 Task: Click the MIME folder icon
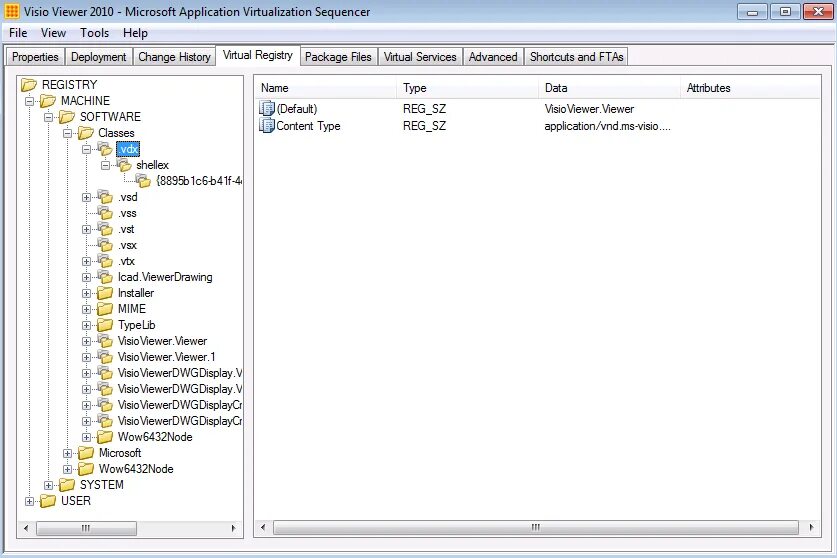tap(105, 309)
